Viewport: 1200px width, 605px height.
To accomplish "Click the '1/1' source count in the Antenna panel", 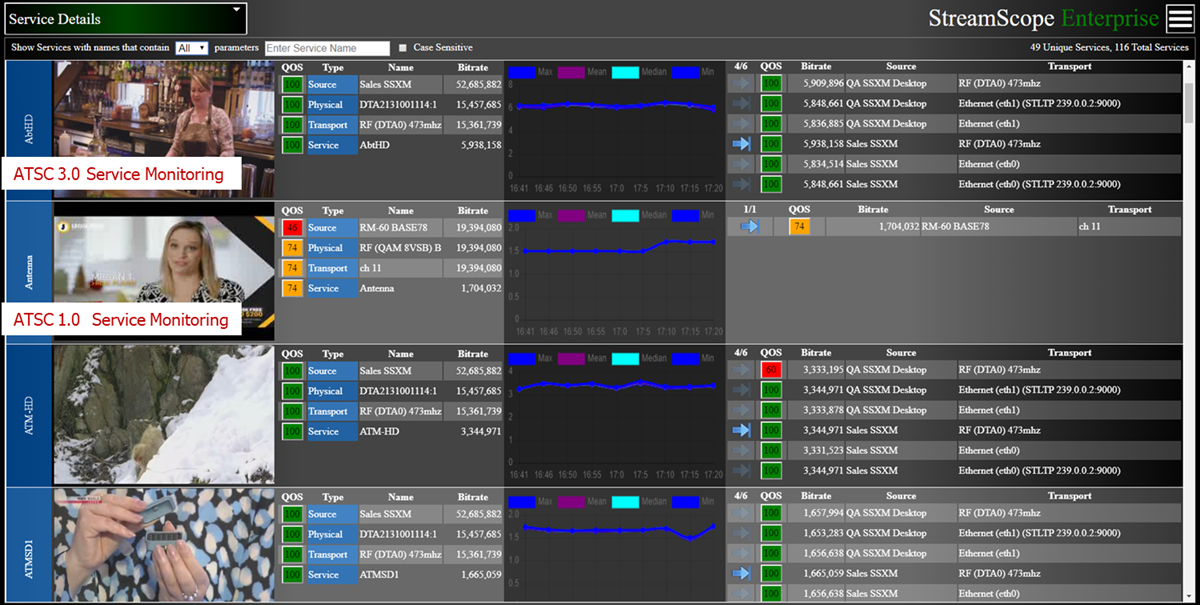I will [x=750, y=210].
